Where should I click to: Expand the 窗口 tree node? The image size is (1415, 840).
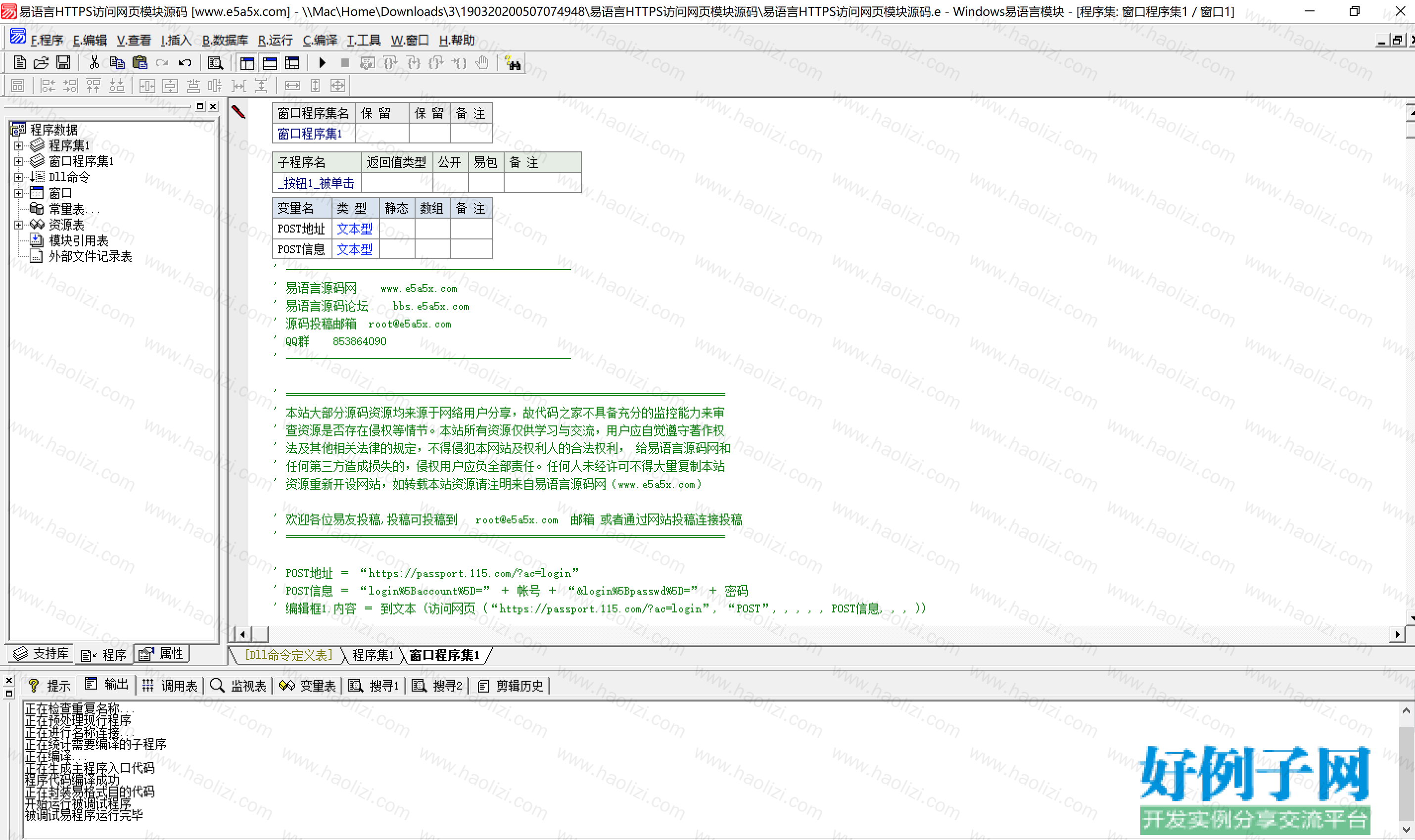click(19, 193)
